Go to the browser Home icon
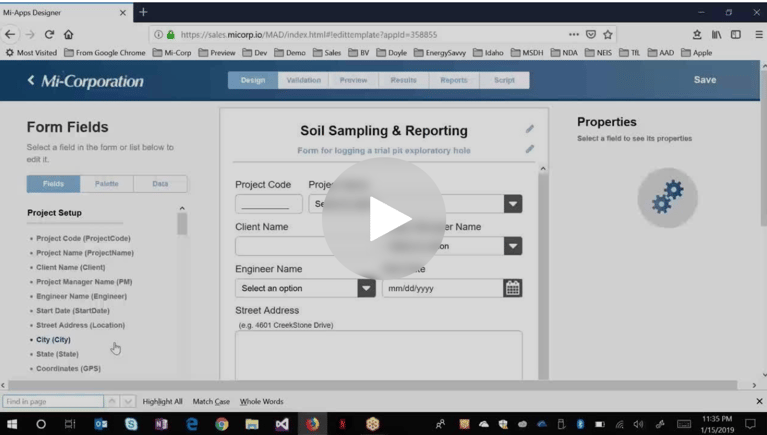 pyautogui.click(x=68, y=34)
